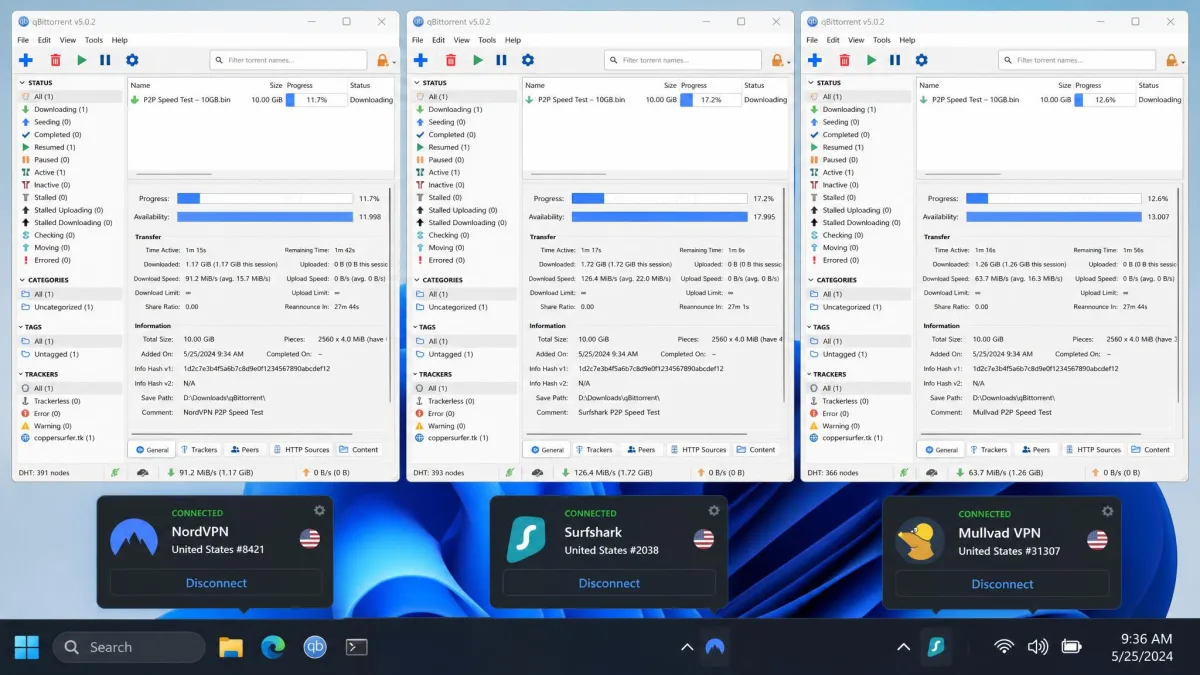Click US flag in NordVPN panel

click(310, 539)
